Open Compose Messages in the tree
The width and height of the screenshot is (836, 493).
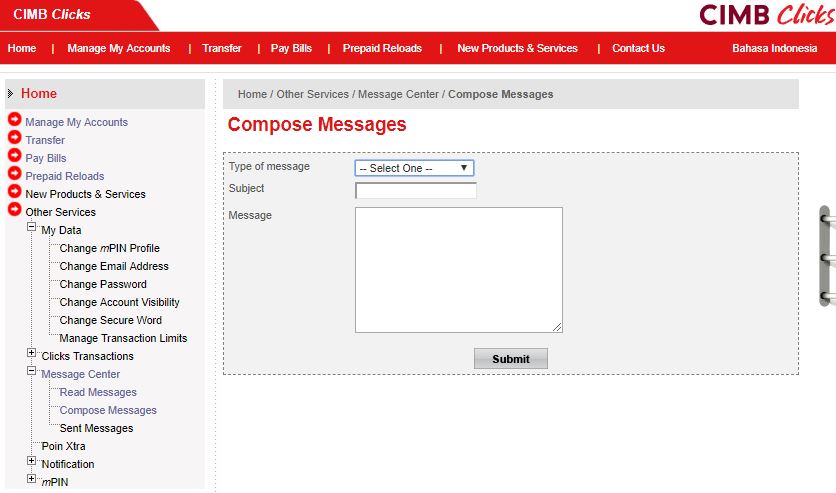point(108,410)
